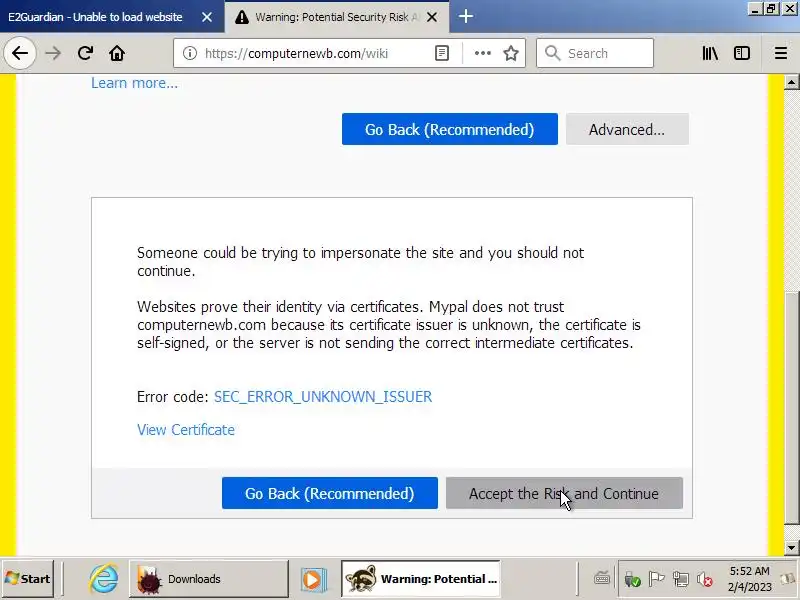Image resolution: width=800 pixels, height=600 pixels.
Task: Close the Warning: Potential Security Risk tab
Action: click(432, 17)
